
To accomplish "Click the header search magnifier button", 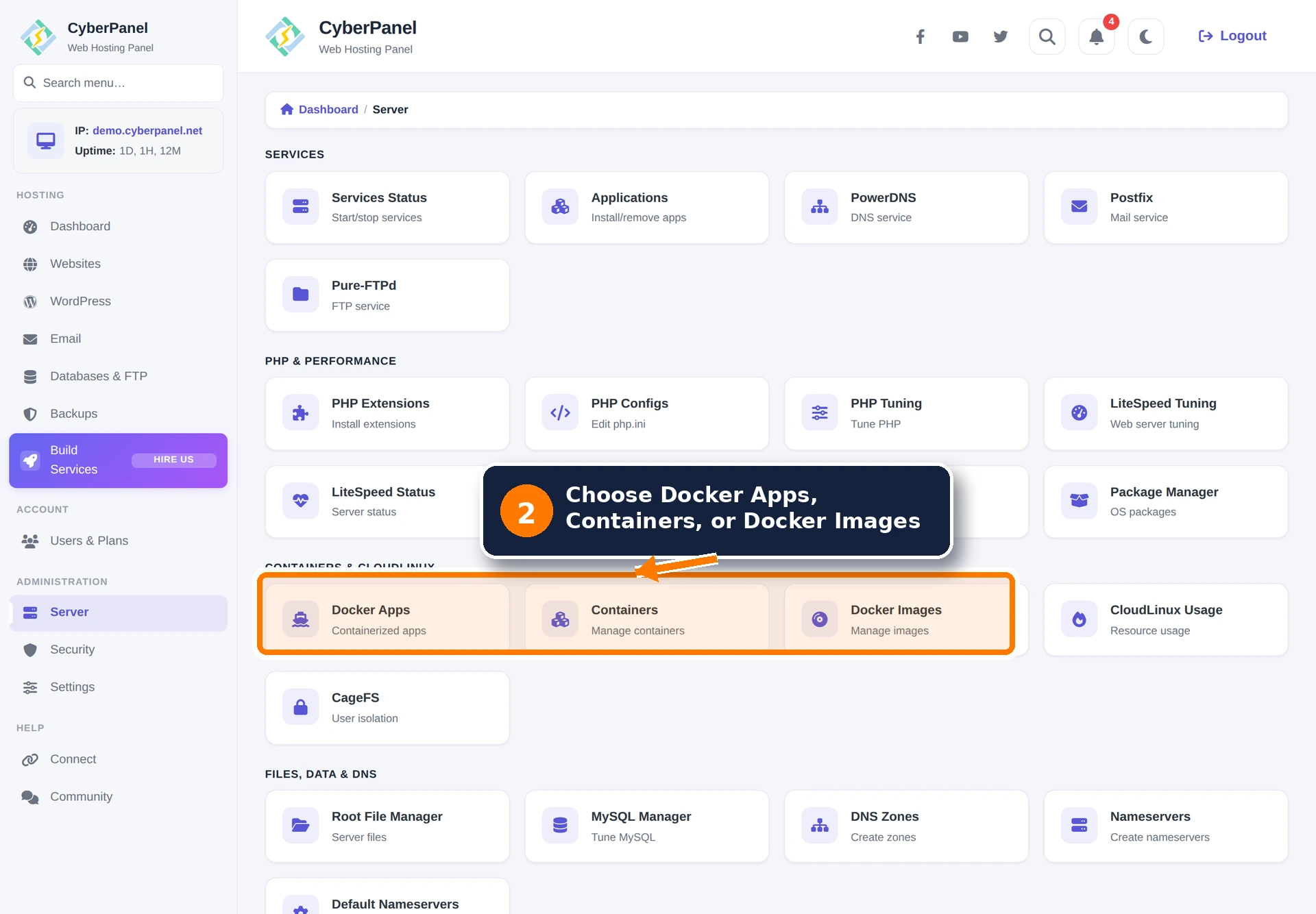I will tap(1047, 36).
